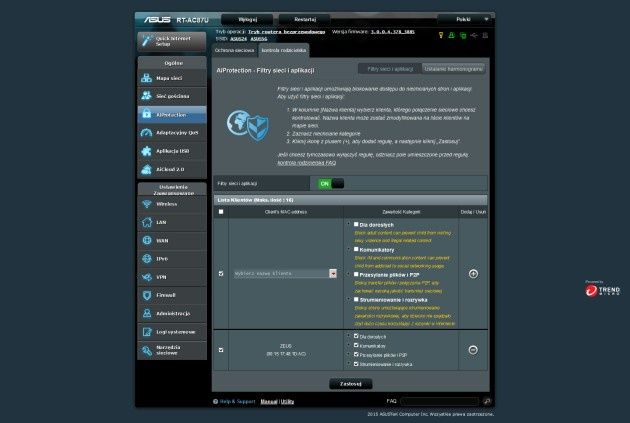Switch to Kontrola rodzicielska tab
Viewport: 630px width, 423px height.
click(284, 50)
